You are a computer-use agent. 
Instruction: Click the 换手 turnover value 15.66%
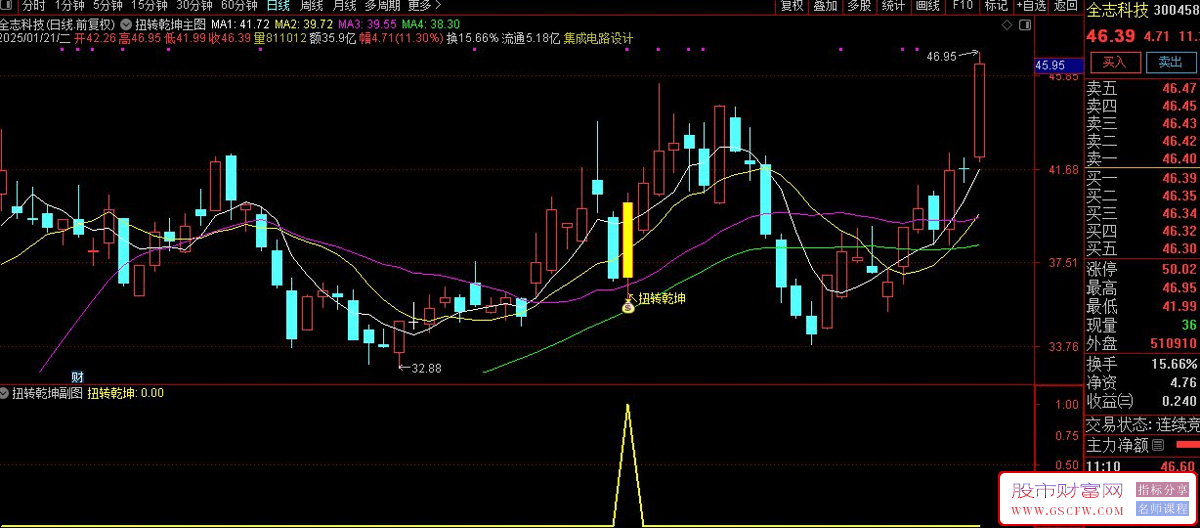click(x=1175, y=363)
